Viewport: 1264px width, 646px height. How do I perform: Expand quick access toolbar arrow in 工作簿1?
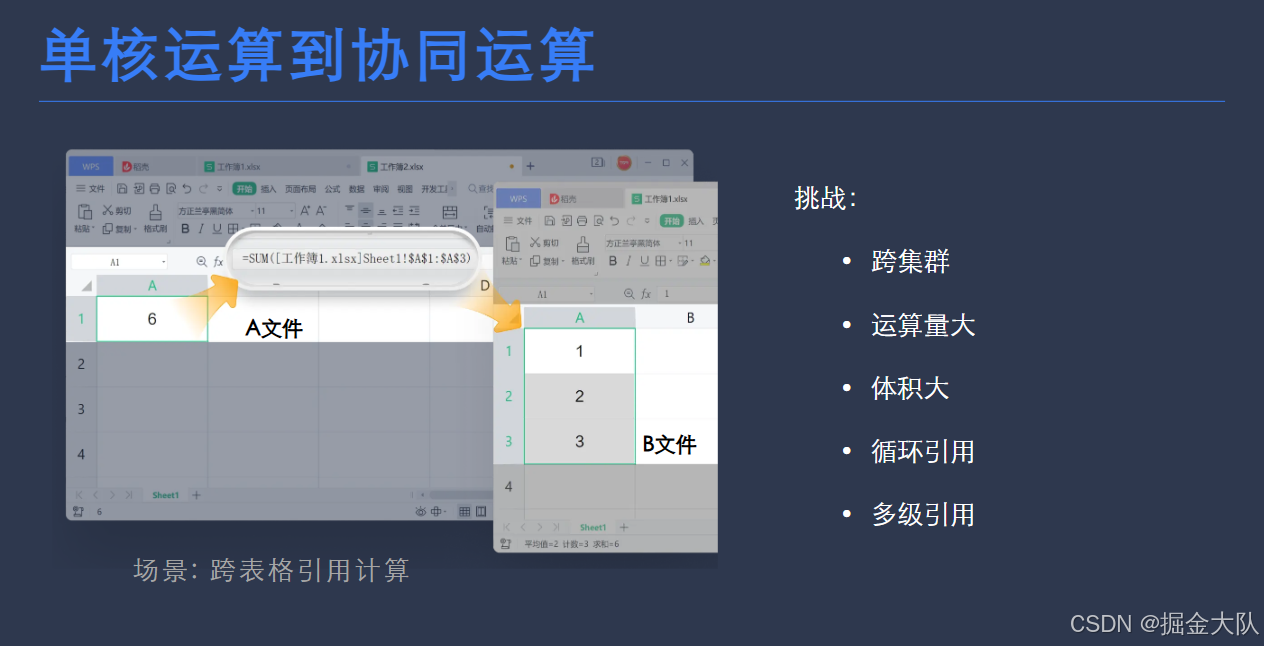coord(647,221)
